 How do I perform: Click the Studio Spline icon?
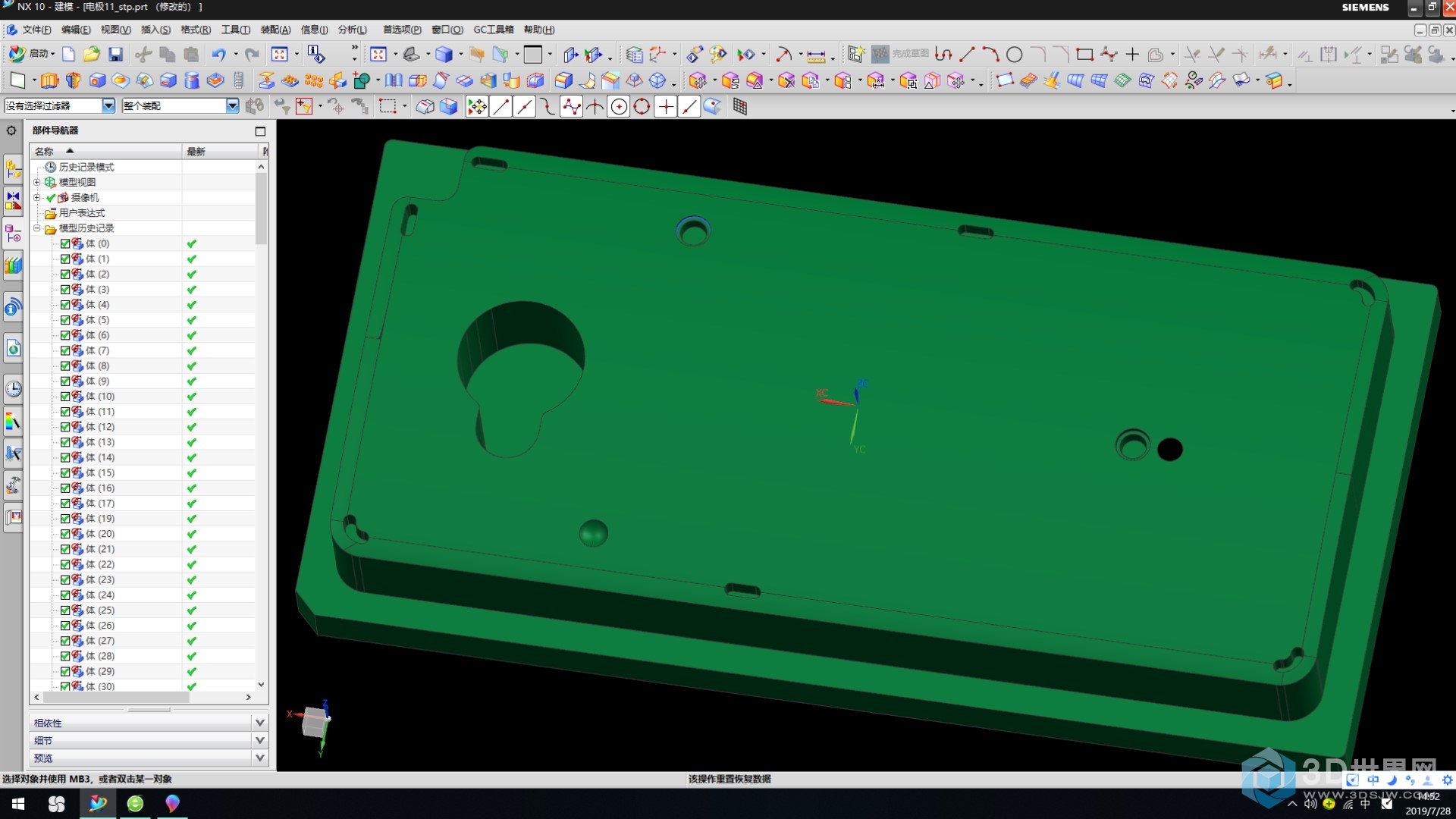1108,54
